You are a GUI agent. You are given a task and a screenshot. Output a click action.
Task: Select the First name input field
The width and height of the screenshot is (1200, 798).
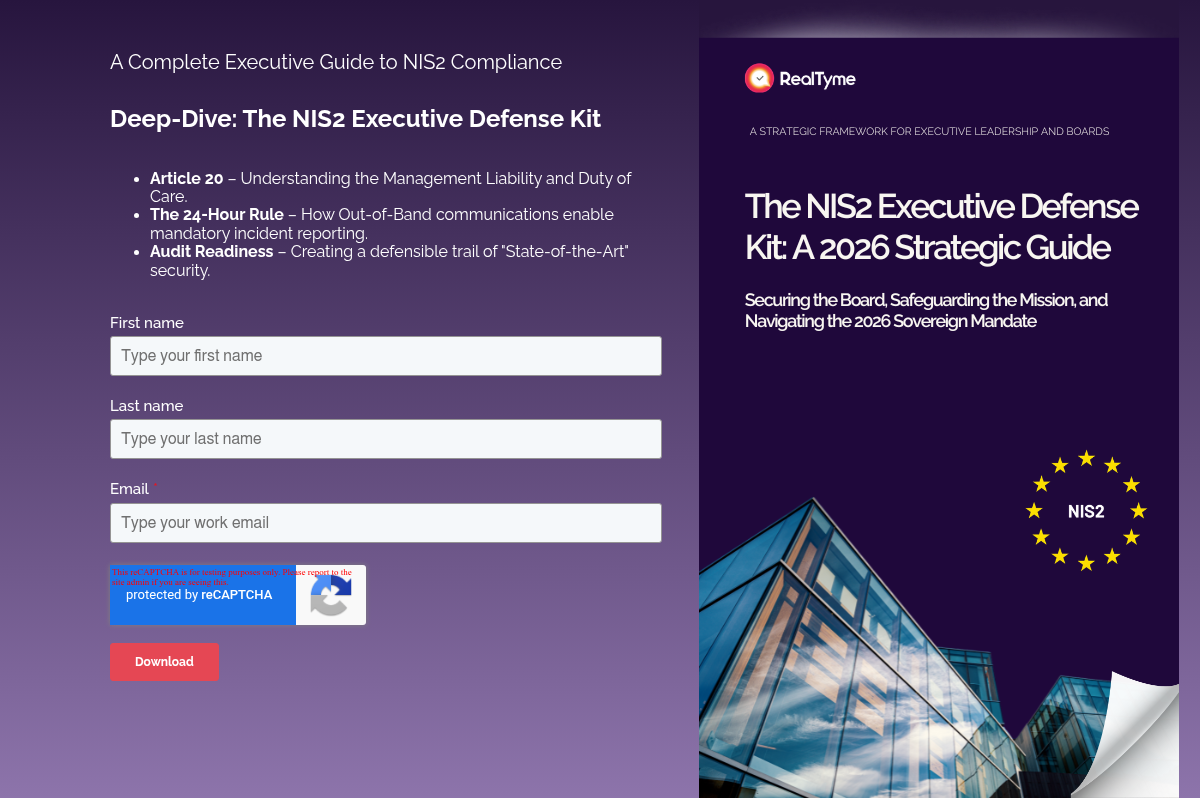385,355
